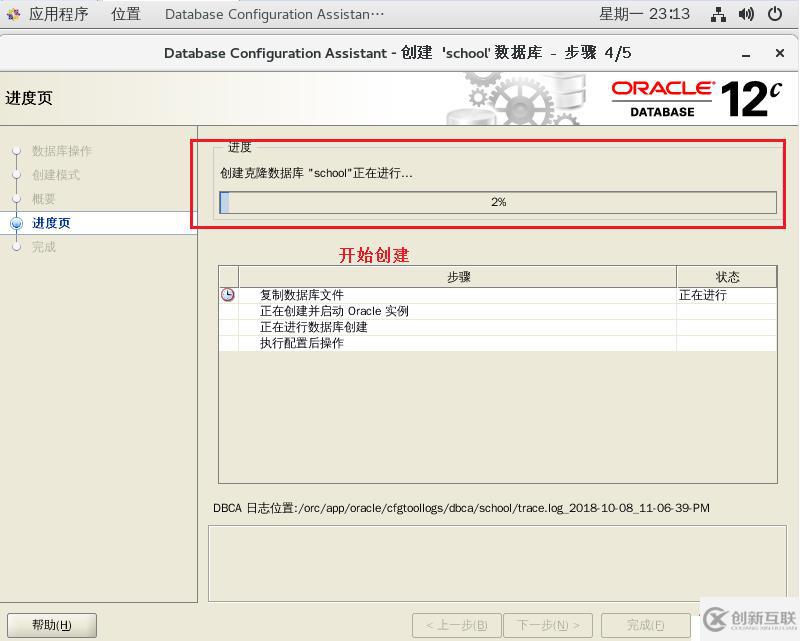
Task: Click the 星期一 23:13 clock
Action: (x=644, y=14)
